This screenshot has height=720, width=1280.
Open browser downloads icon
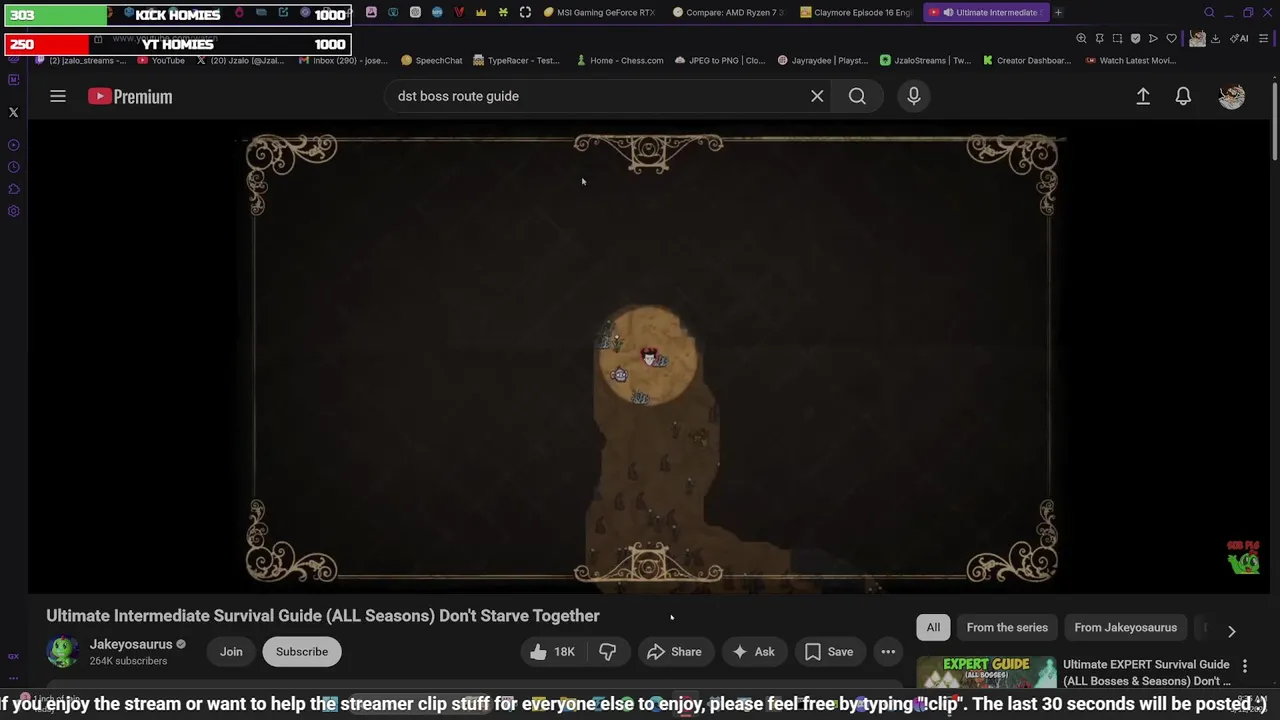(1215, 38)
